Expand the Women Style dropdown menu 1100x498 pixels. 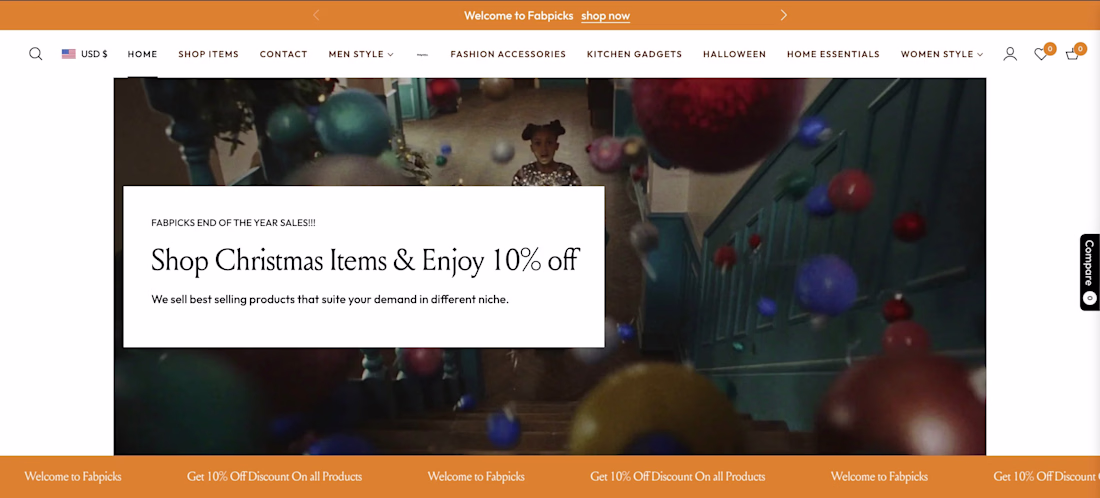(x=942, y=54)
